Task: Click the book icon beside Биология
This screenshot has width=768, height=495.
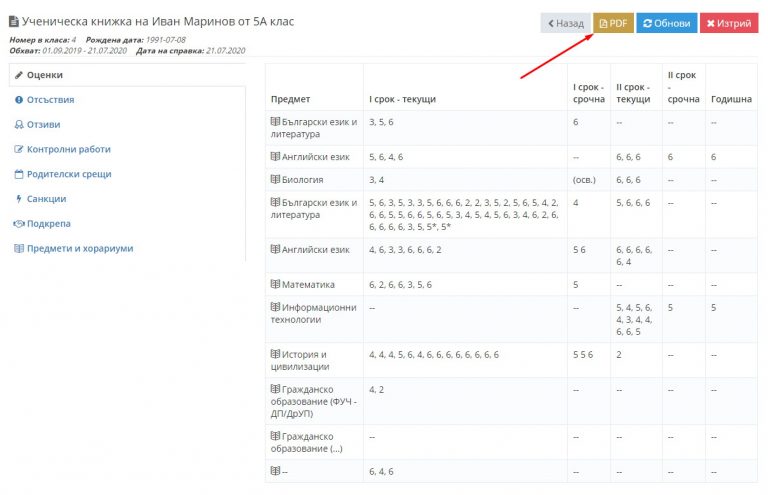Action: tap(275, 179)
